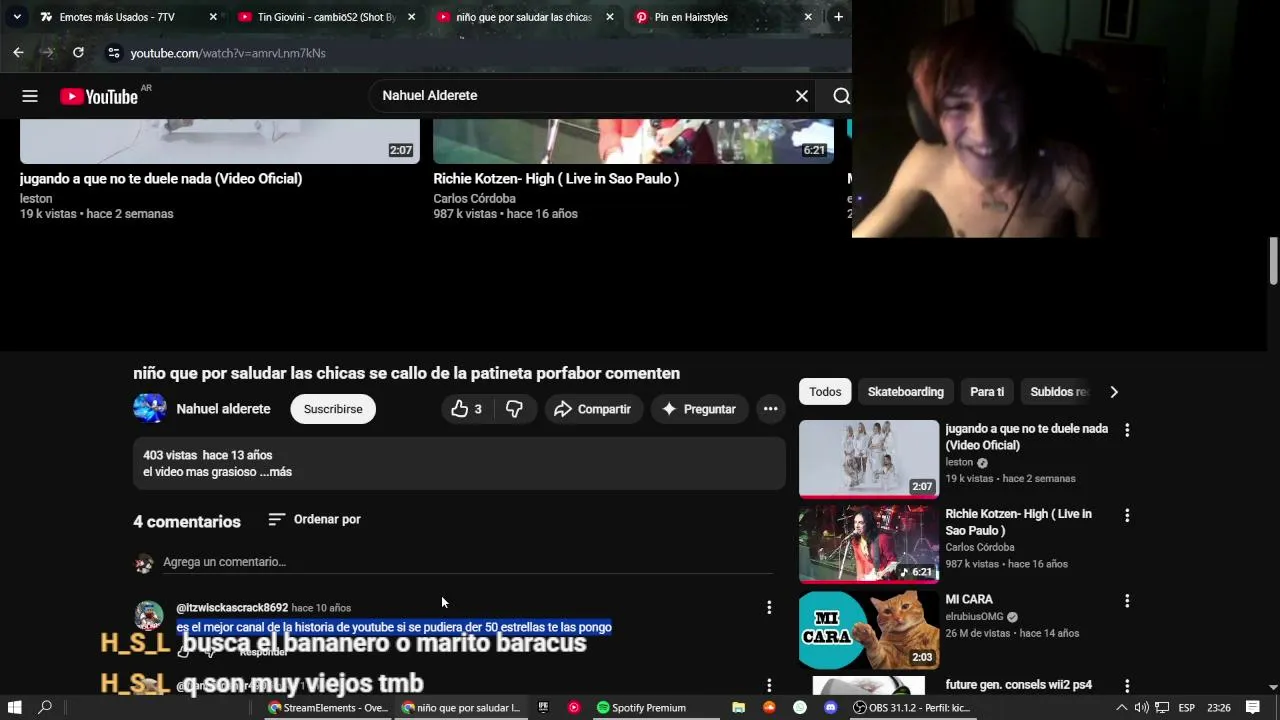Switch to Pin en Hairstyles tab
The image size is (1280, 720).
click(x=723, y=17)
